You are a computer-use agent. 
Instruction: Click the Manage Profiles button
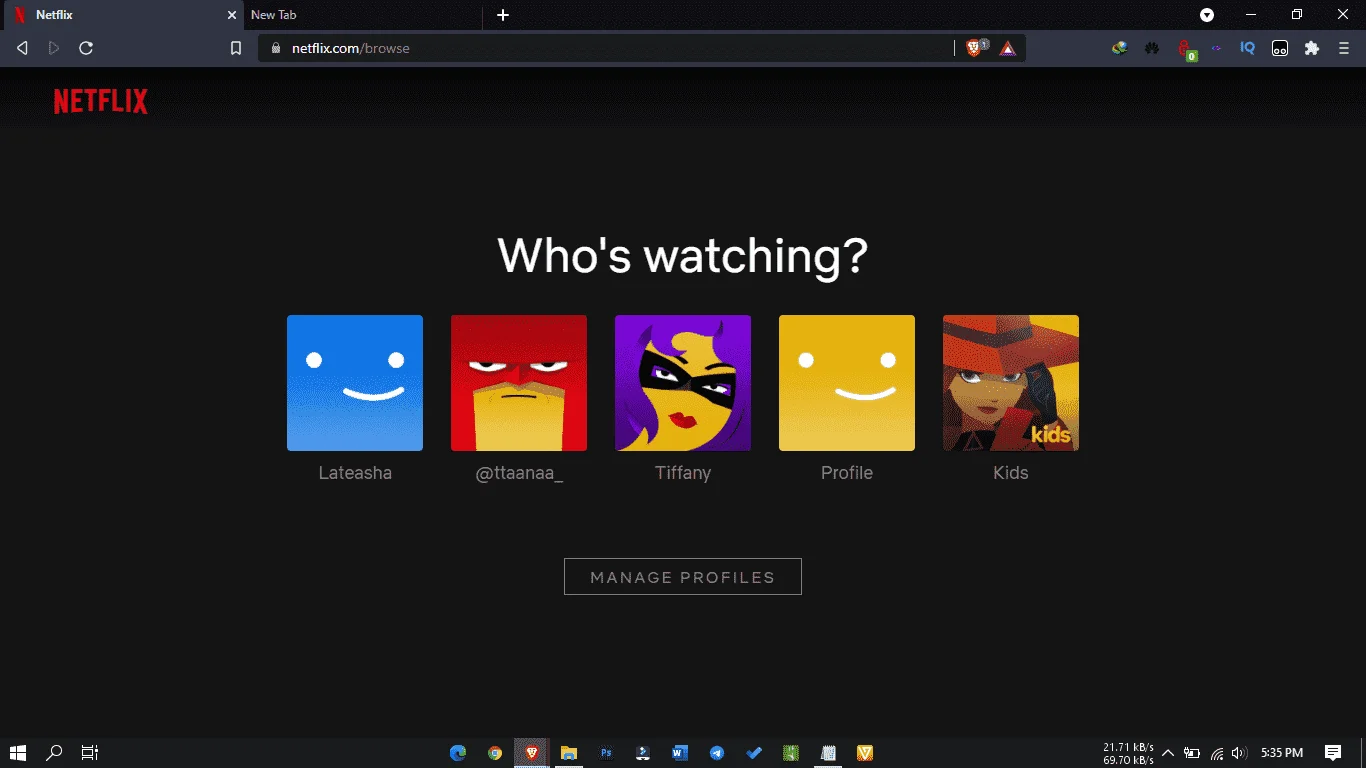click(683, 577)
